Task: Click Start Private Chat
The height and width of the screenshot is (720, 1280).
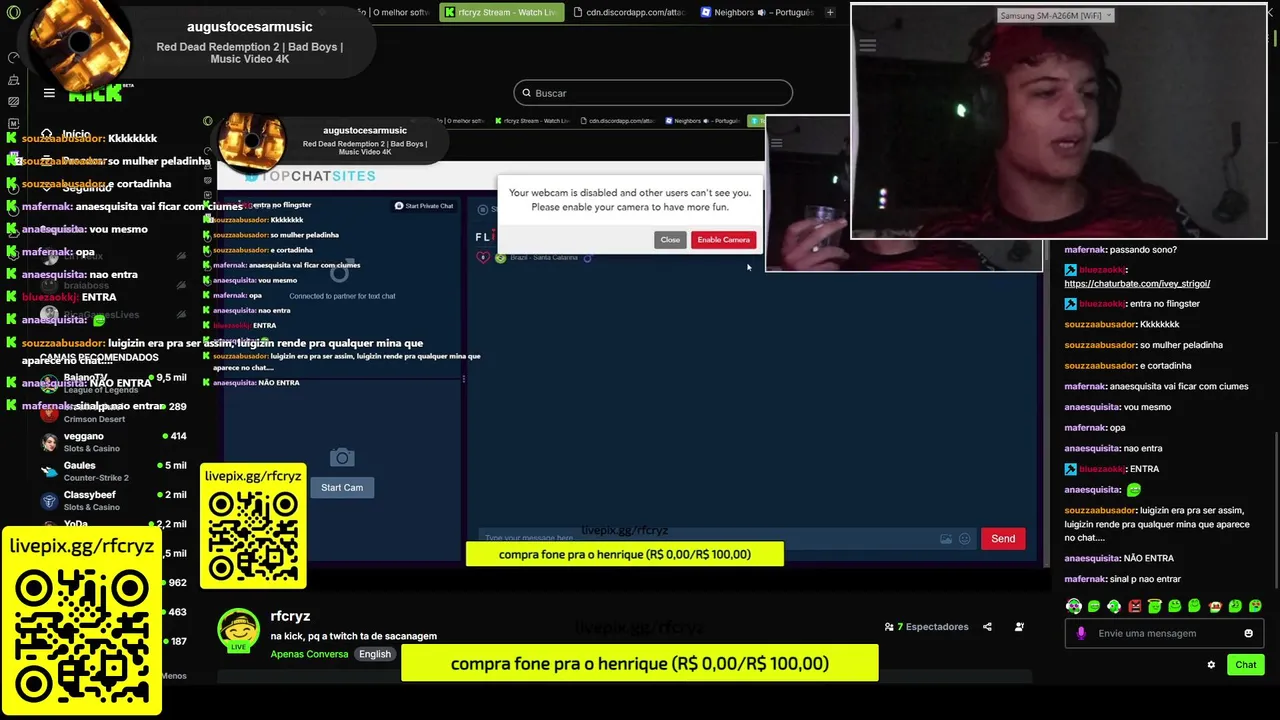Action: [x=424, y=206]
